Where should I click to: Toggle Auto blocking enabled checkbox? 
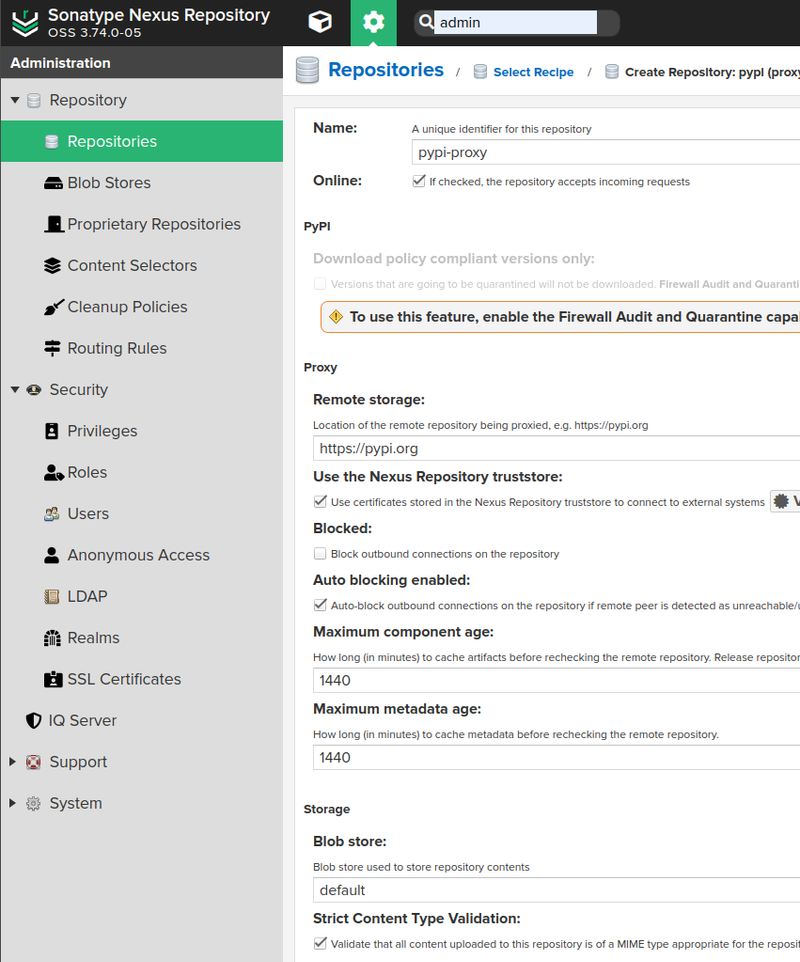coord(320,605)
